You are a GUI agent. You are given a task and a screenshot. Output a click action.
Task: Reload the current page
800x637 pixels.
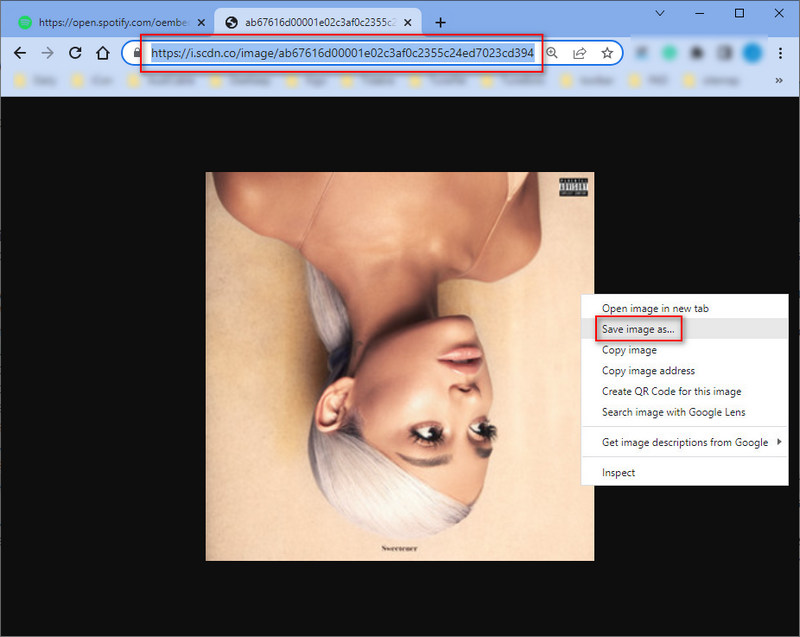(75, 53)
